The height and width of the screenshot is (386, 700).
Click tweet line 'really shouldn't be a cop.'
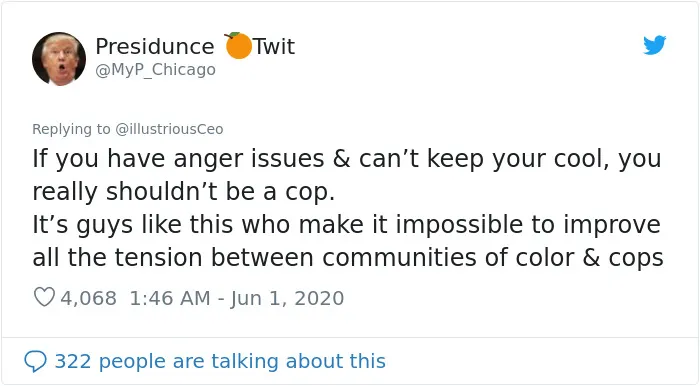(x=183, y=192)
